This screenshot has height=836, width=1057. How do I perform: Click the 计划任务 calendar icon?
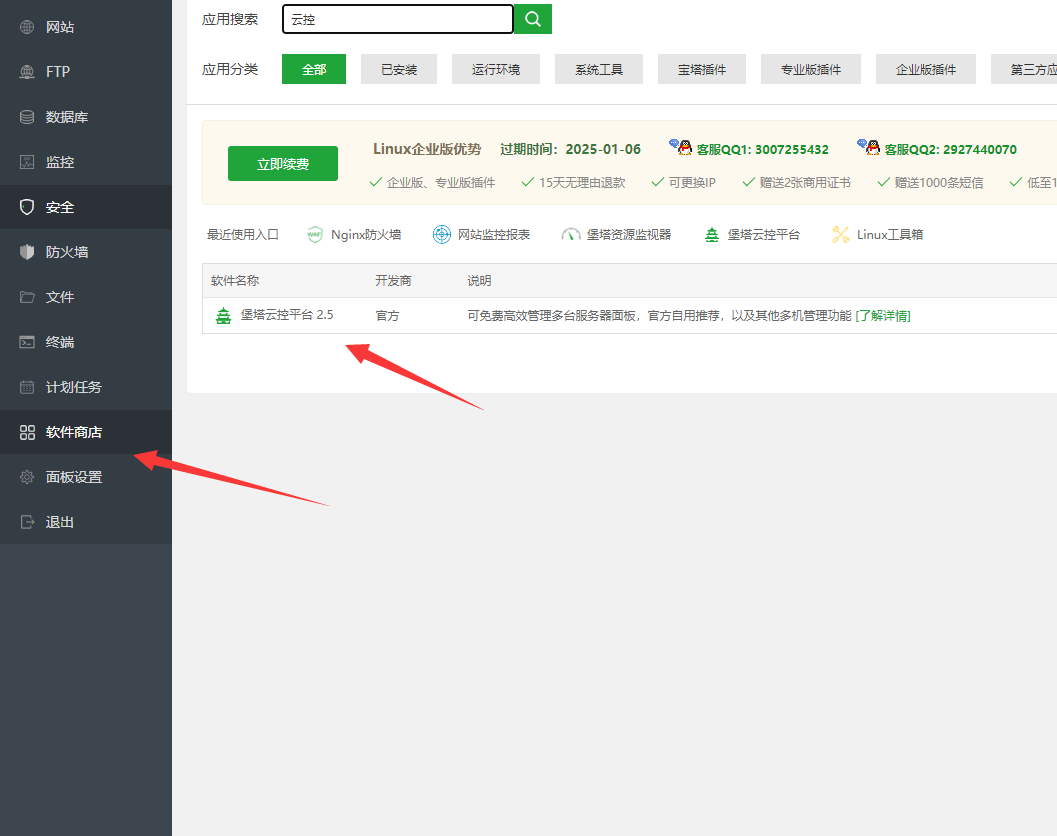click(x=27, y=387)
